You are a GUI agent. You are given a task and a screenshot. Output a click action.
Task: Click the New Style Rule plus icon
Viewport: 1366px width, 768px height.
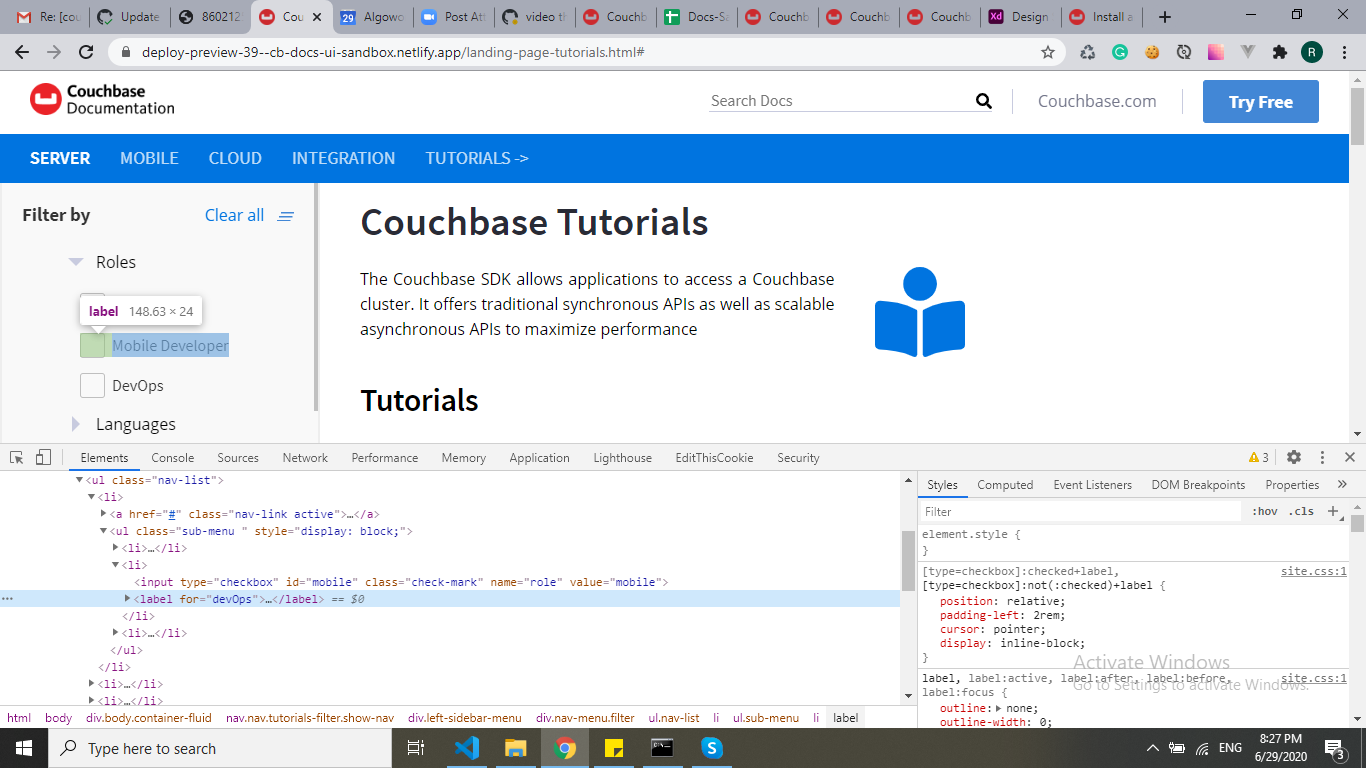click(x=1333, y=511)
